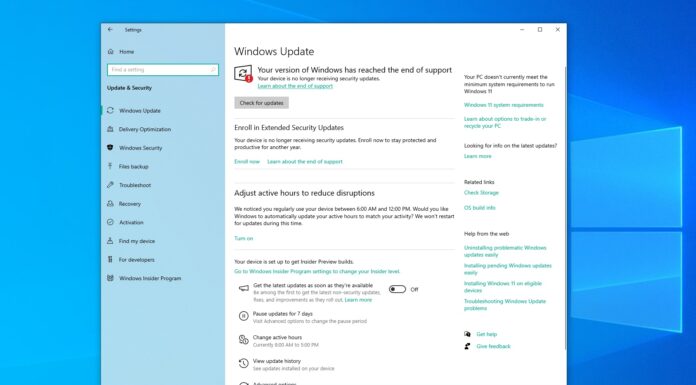Viewport: 696px width, 385px height.
Task: Open Find my device page
Action: tap(137, 241)
